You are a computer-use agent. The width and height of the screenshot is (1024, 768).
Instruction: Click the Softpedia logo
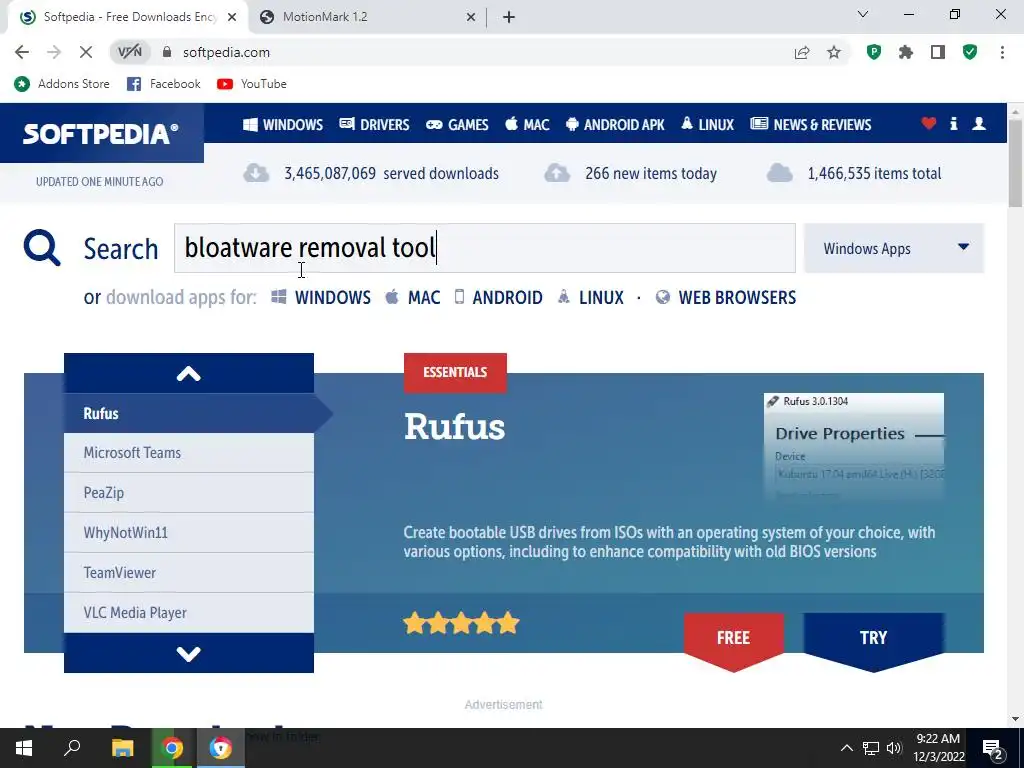point(101,134)
